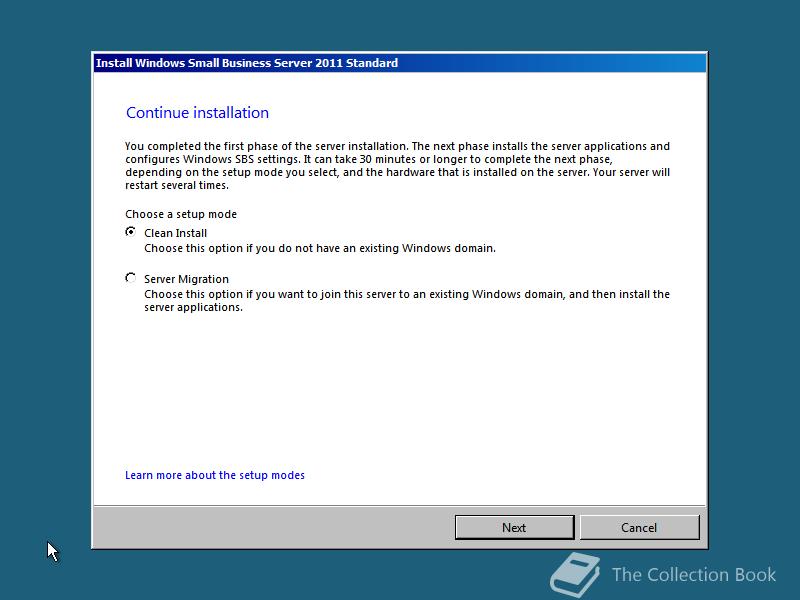Select the Server Migration radio button
800x600 pixels.
pyautogui.click(x=131, y=278)
